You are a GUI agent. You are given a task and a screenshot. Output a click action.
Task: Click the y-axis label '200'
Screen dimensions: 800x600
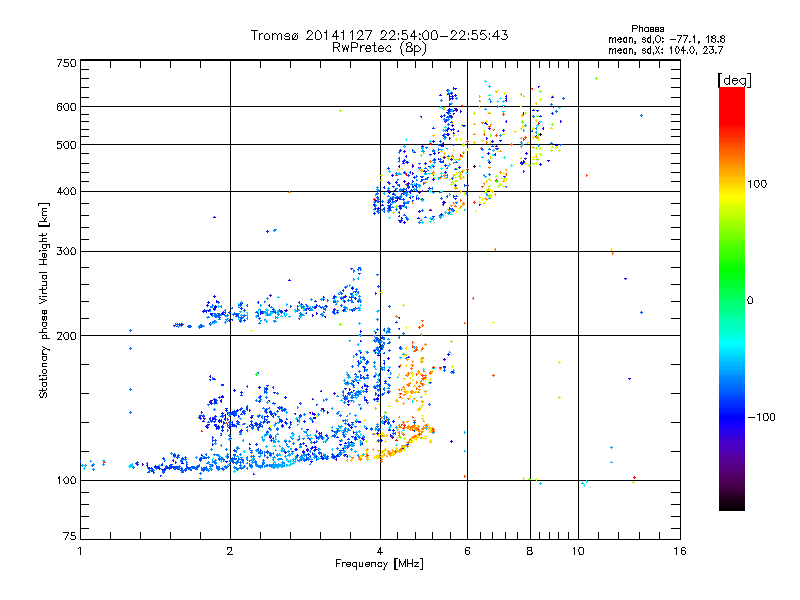click(66, 336)
